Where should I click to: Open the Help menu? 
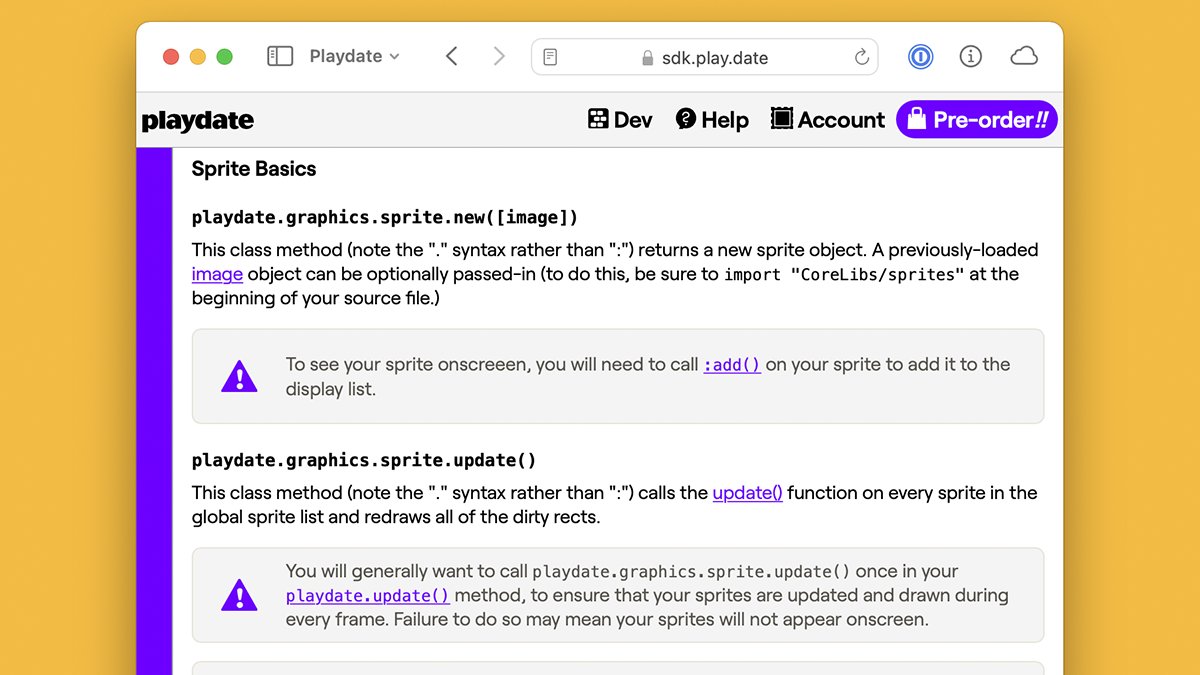(x=712, y=120)
